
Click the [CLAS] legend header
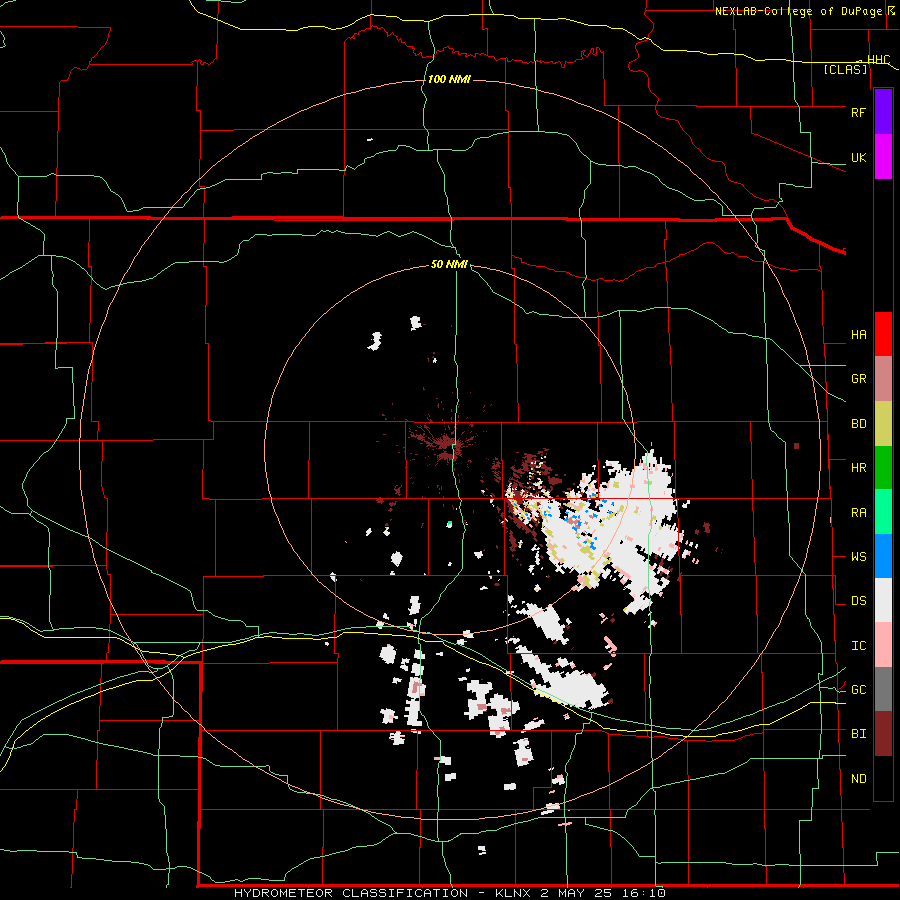pyautogui.click(x=845, y=69)
